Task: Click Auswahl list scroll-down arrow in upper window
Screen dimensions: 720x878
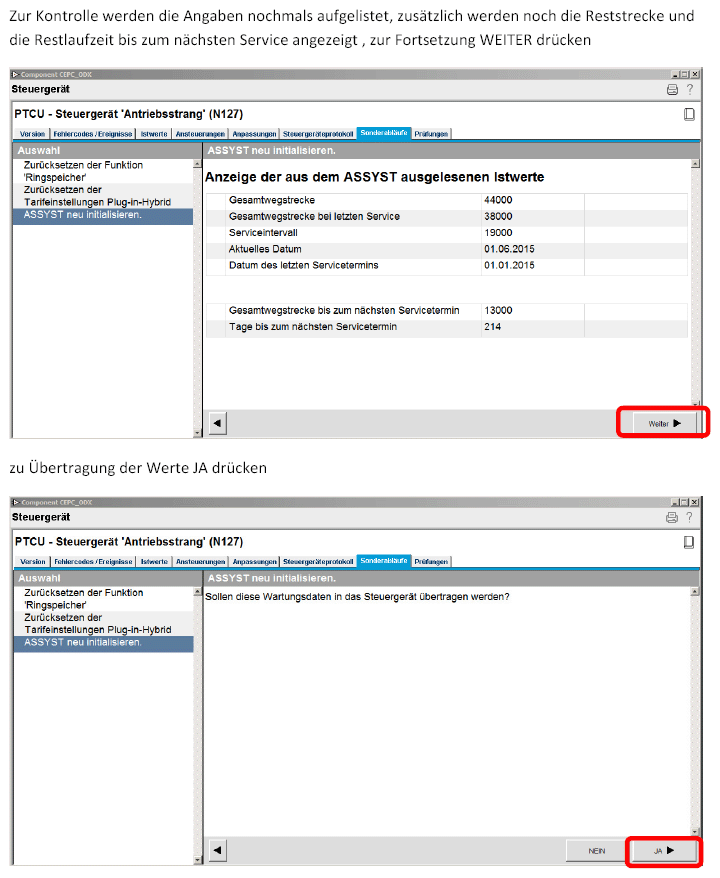Action: (x=197, y=433)
